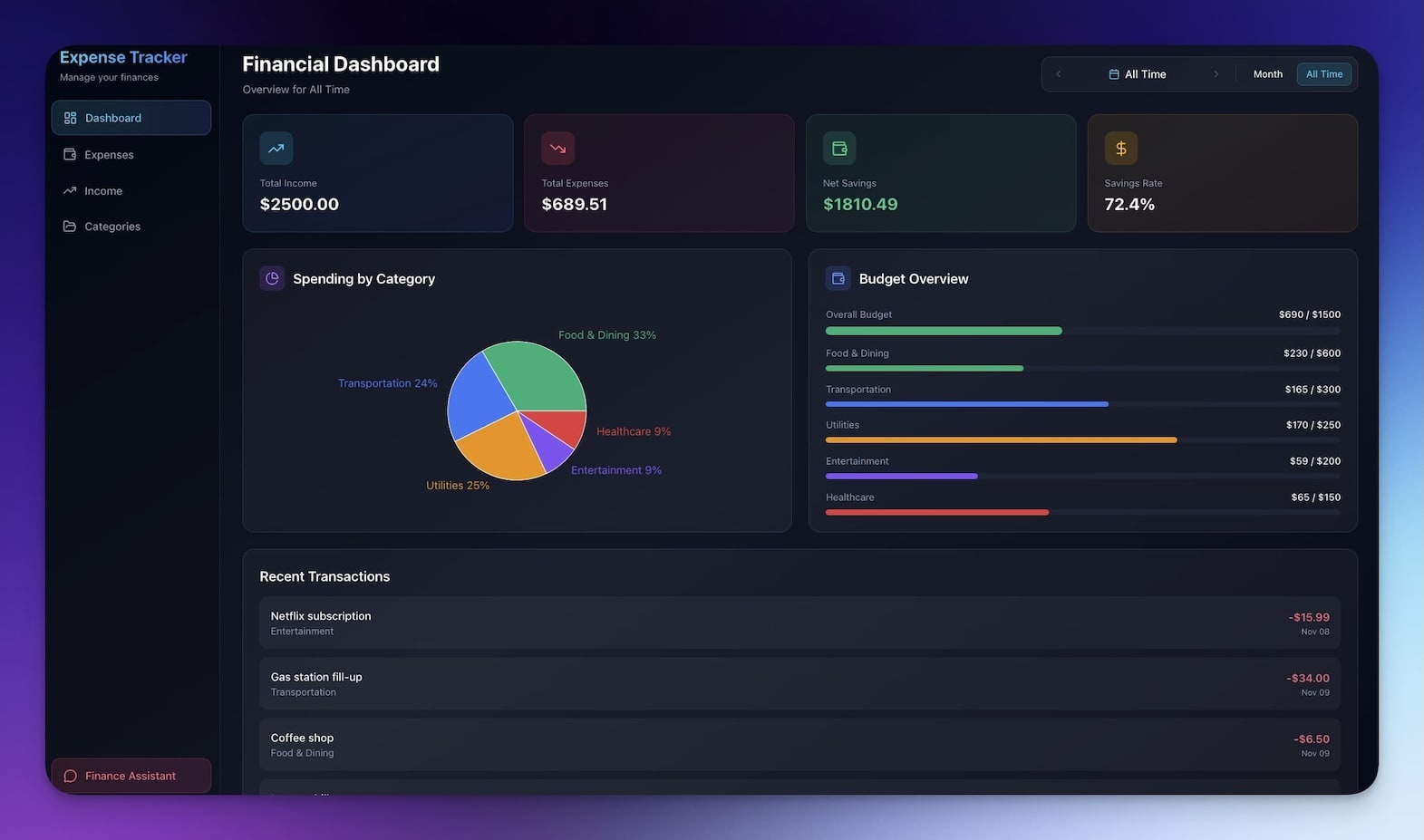The height and width of the screenshot is (840, 1424).
Task: Open the Finance Assistant
Action: click(131, 777)
